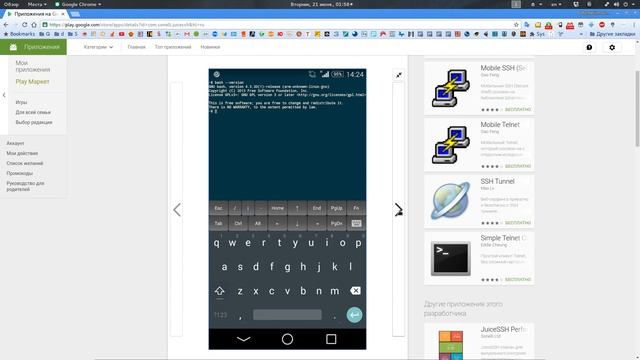Screen dimensions: 640x360
Task: Open the clock date in top bar
Action: (x=321, y=4)
